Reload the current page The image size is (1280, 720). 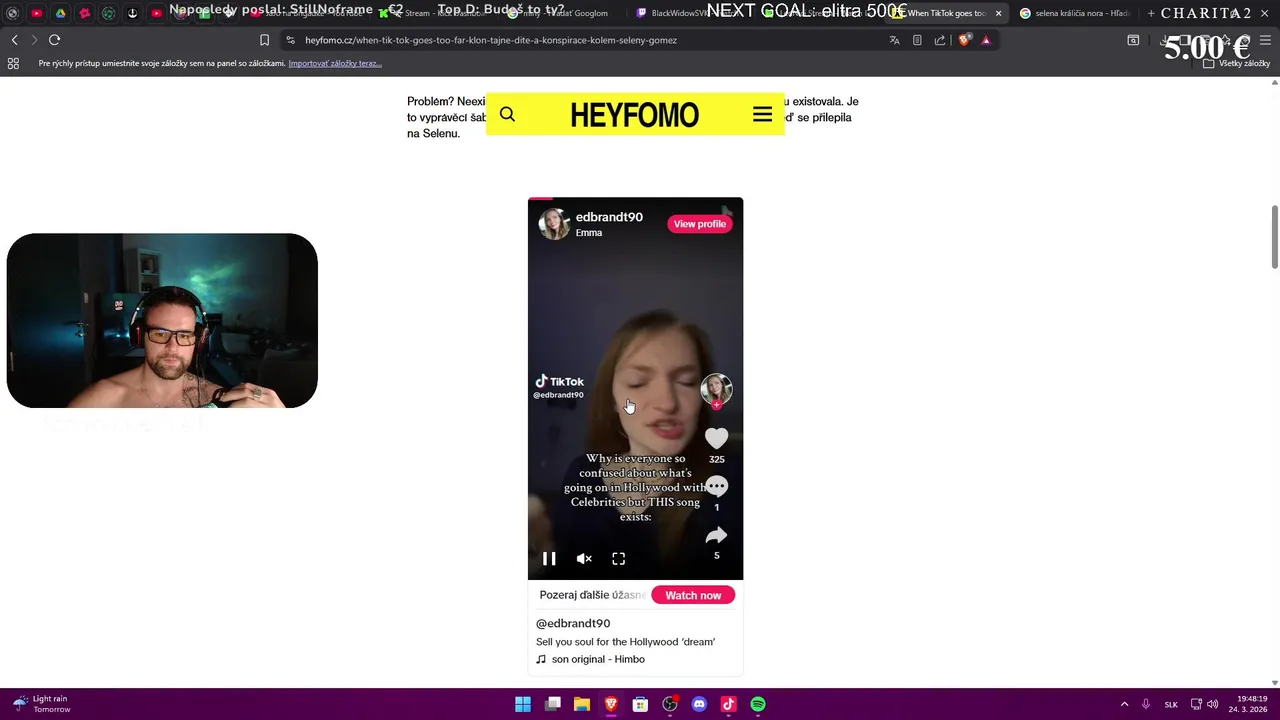click(x=54, y=40)
